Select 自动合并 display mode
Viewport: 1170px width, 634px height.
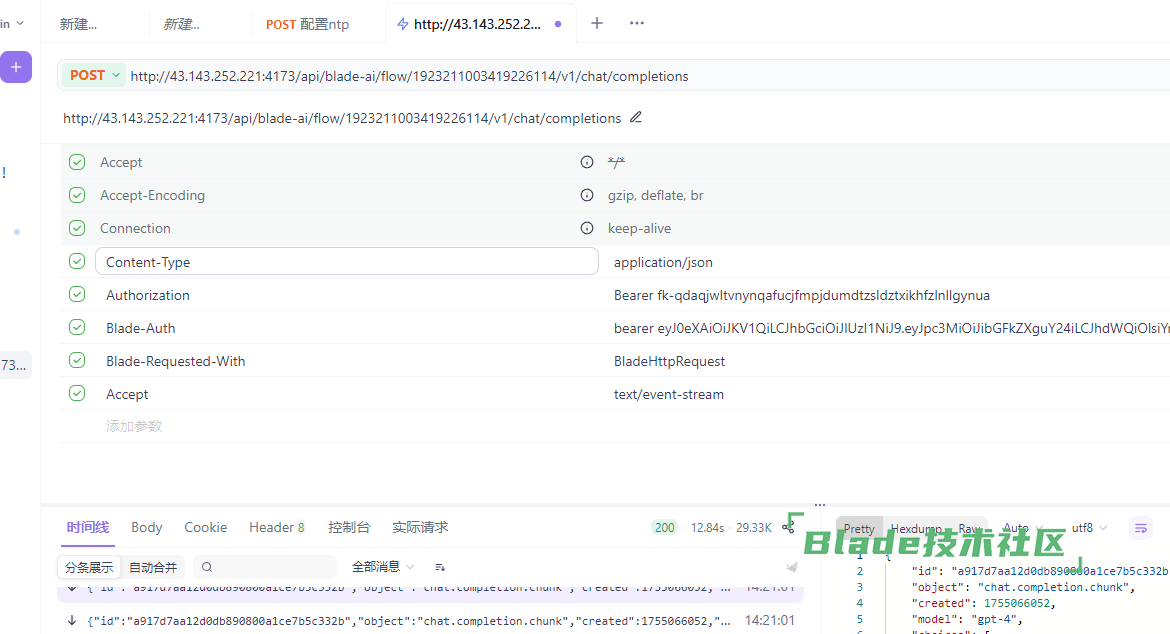153,568
